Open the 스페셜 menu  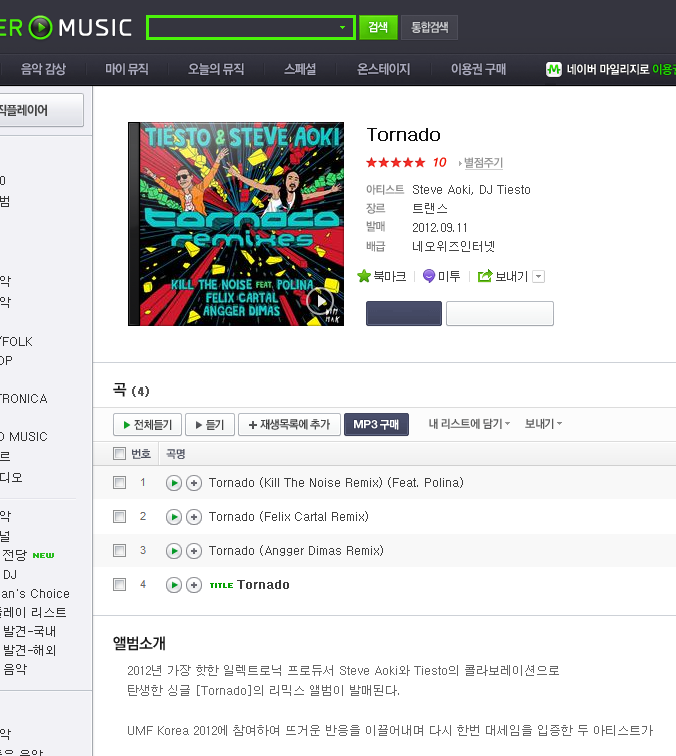coord(300,69)
